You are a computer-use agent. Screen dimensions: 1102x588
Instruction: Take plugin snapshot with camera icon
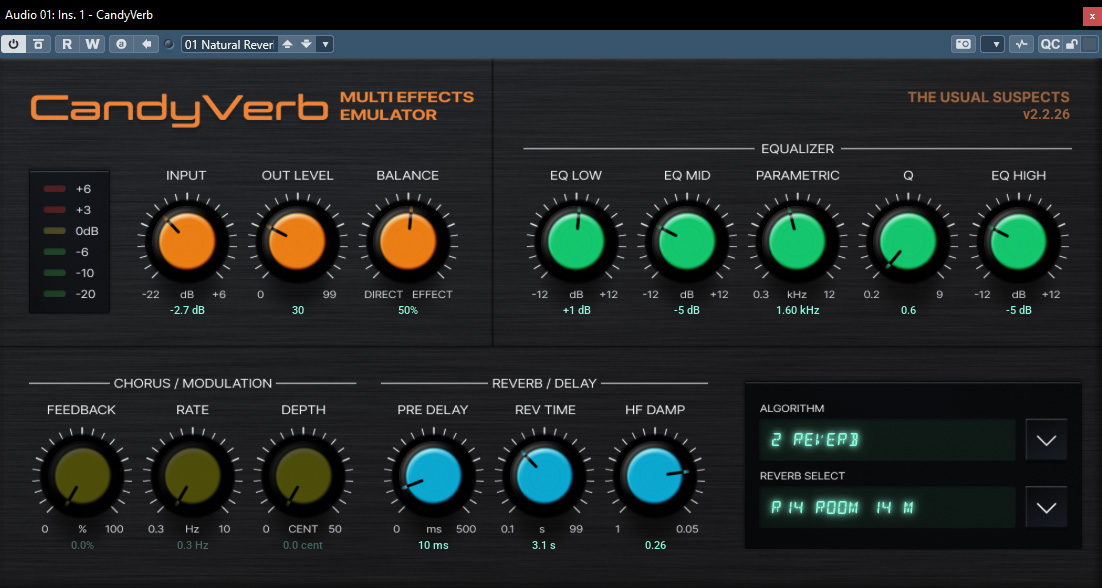(964, 44)
